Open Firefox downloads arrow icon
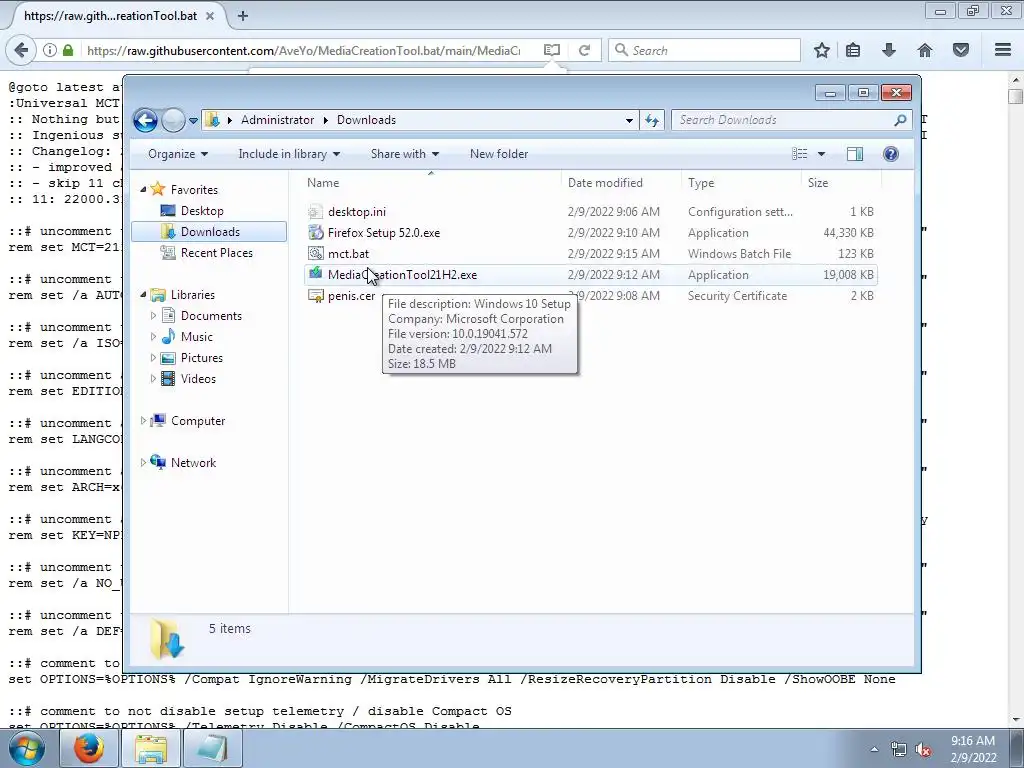The width and height of the screenshot is (1024, 768). tap(889, 50)
